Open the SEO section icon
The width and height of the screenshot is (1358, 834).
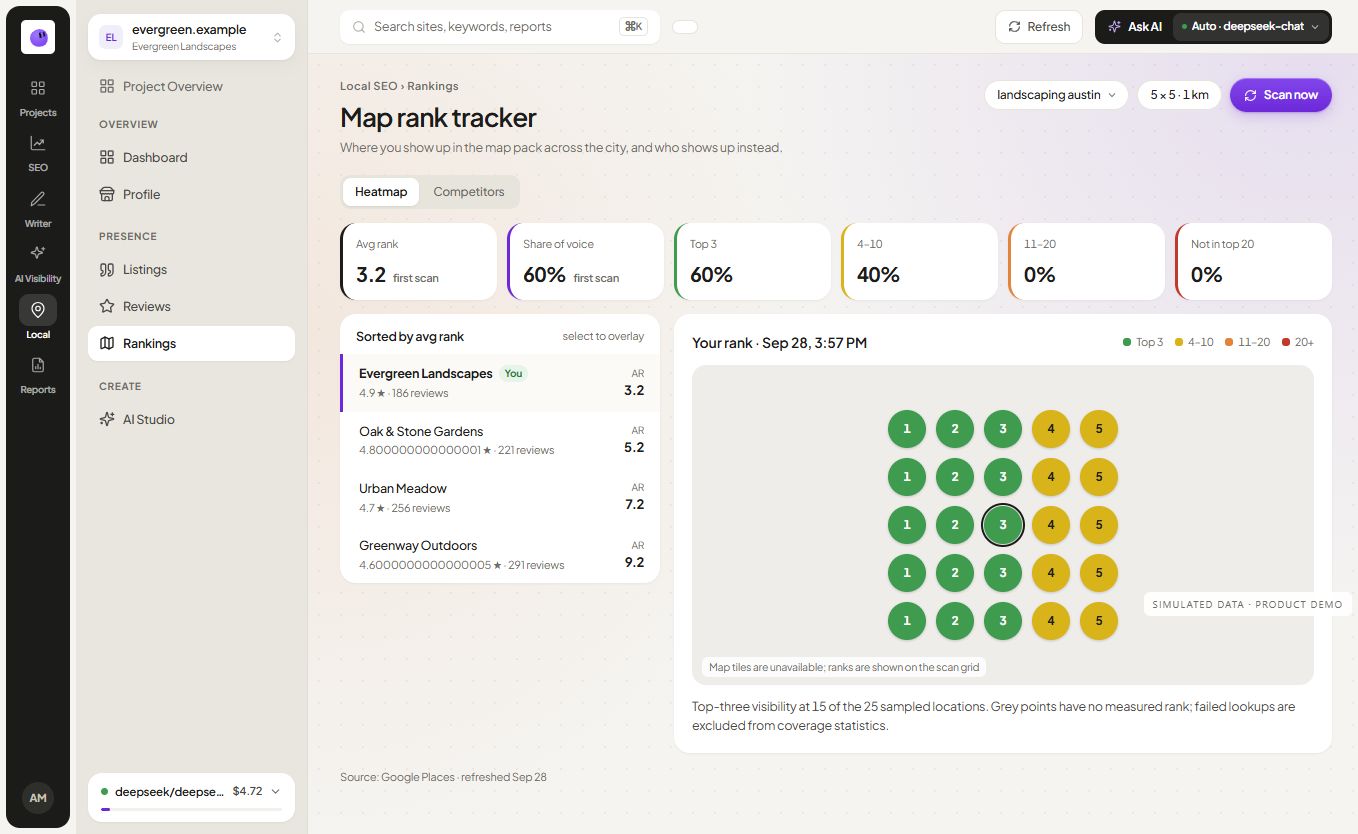click(x=38, y=143)
